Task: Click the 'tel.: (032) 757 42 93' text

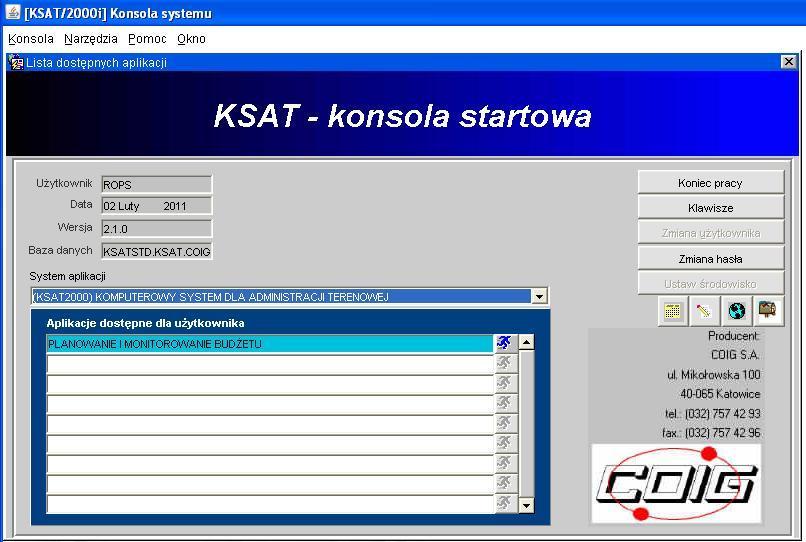Action: click(712, 413)
